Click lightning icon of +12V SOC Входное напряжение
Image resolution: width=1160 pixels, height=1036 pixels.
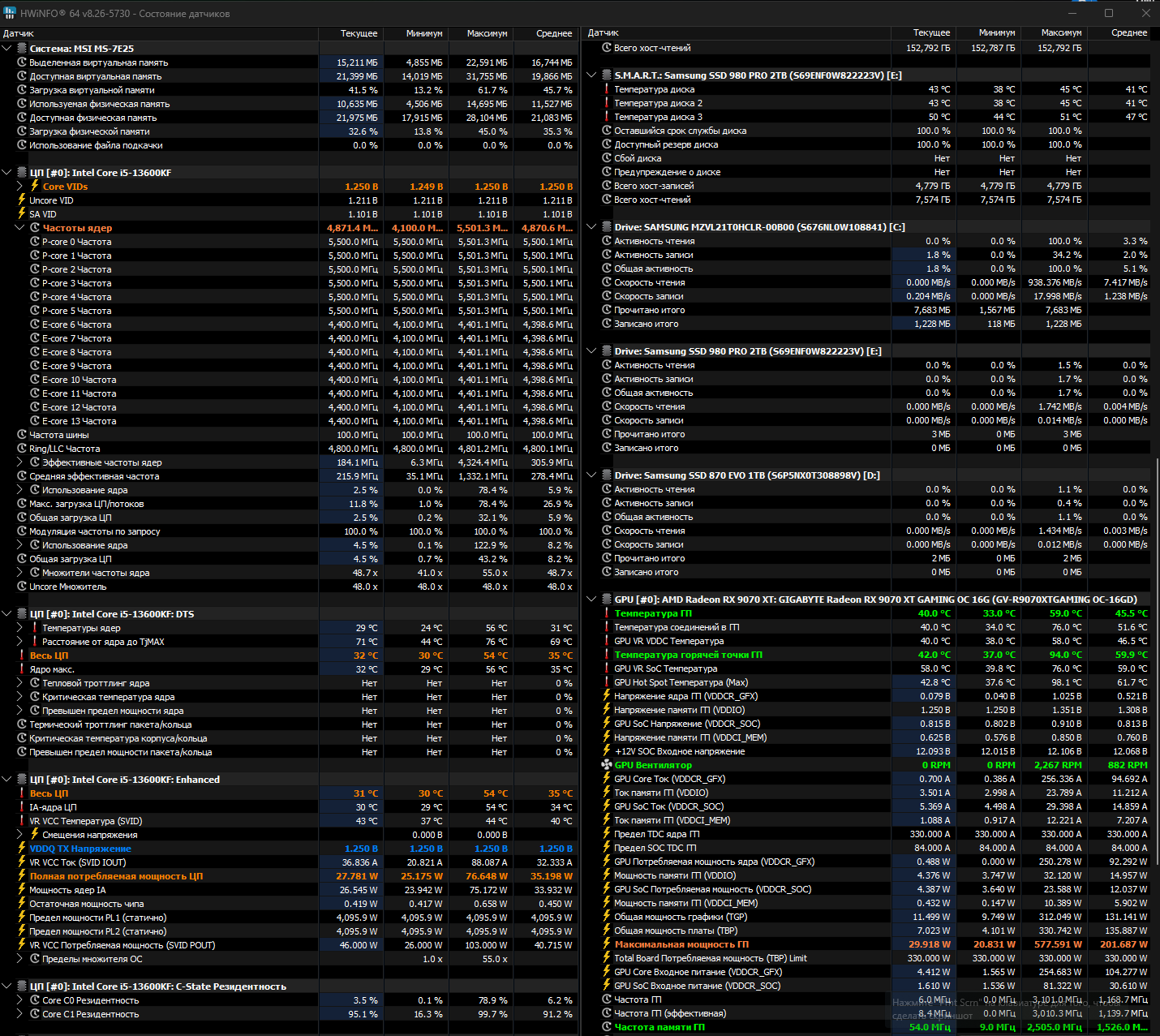(x=606, y=751)
